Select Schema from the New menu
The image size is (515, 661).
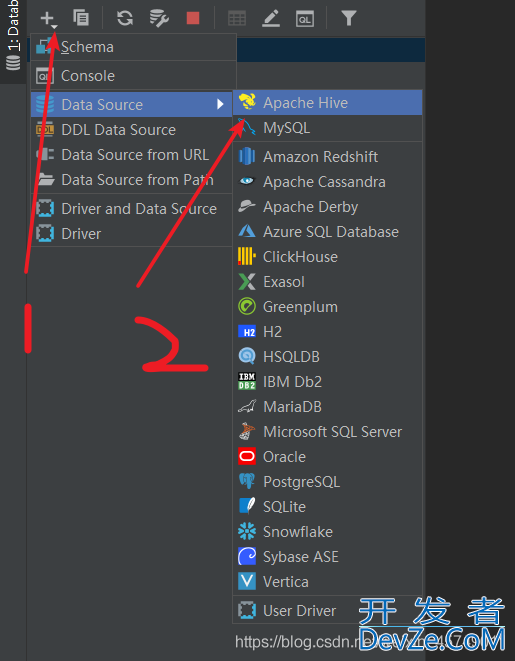(x=134, y=47)
